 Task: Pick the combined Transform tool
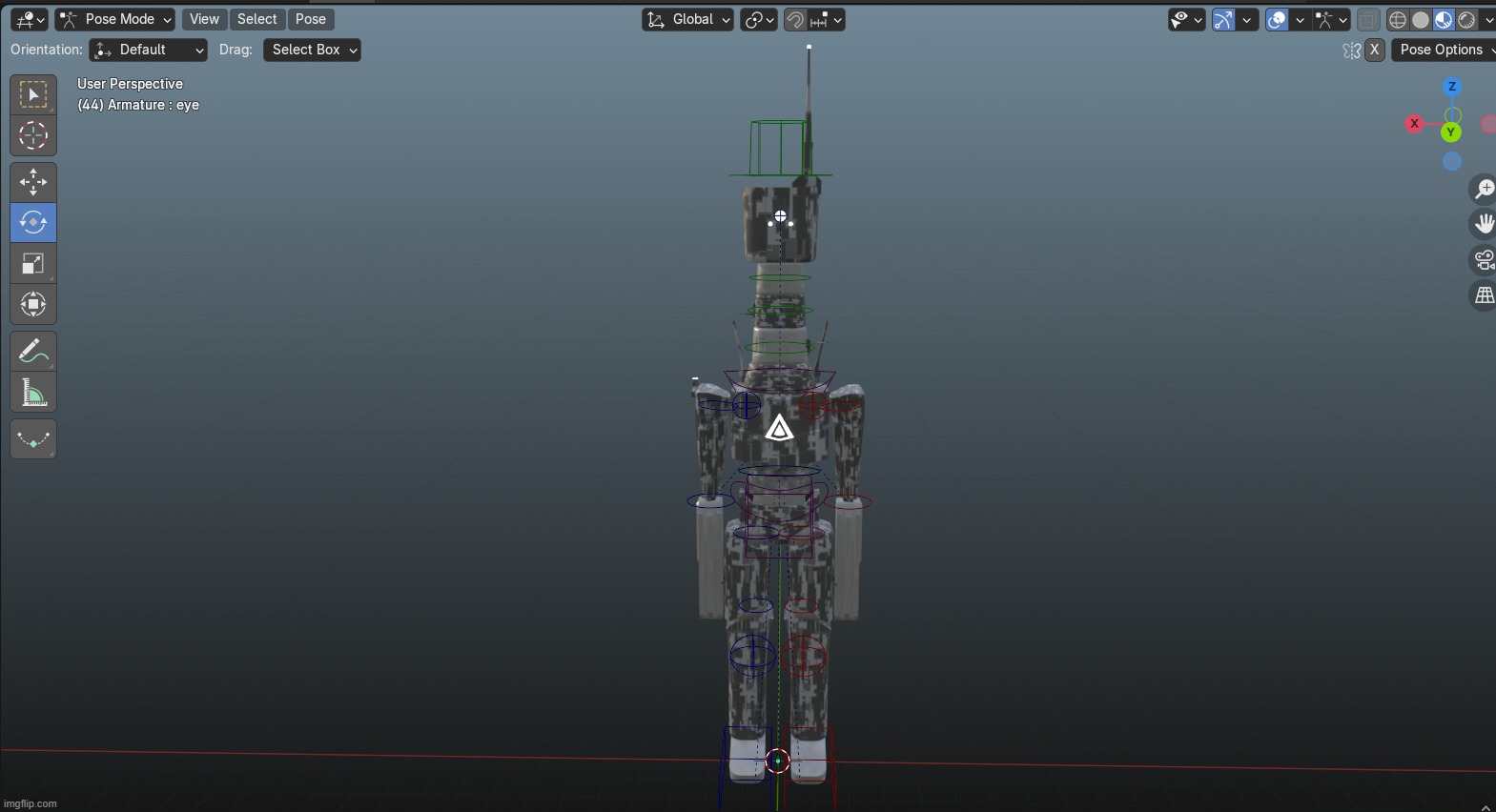click(x=33, y=305)
